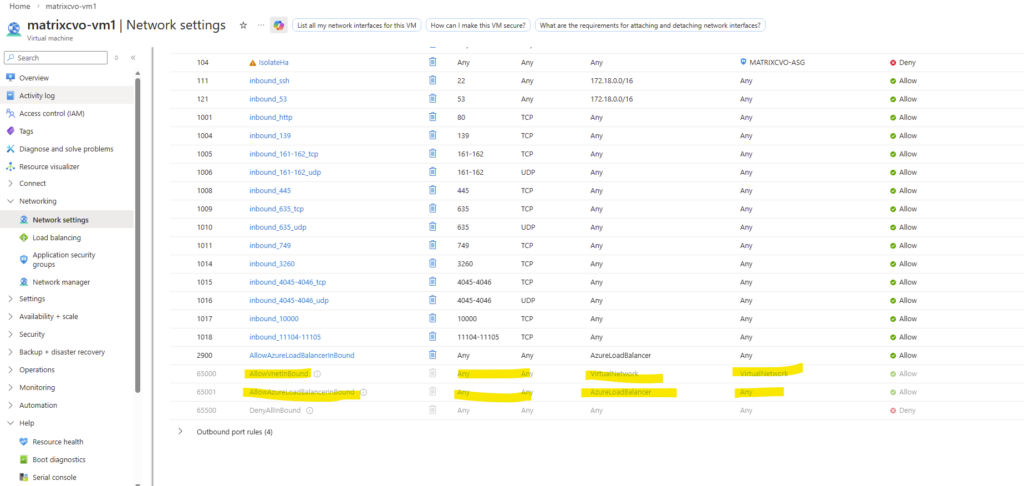Delete the inbound_http rule via trash icon

432,117
